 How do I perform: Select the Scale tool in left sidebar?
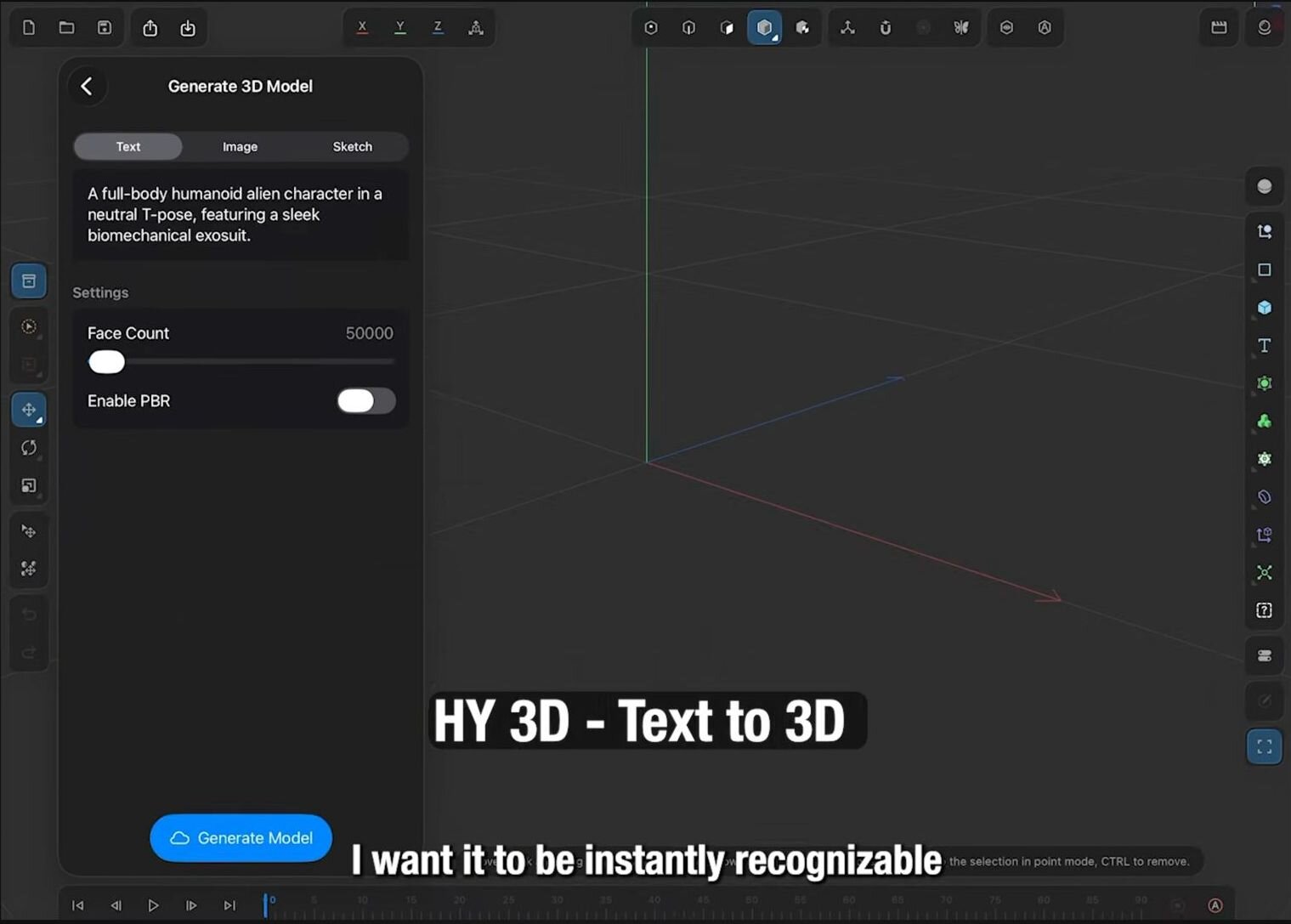pos(29,485)
